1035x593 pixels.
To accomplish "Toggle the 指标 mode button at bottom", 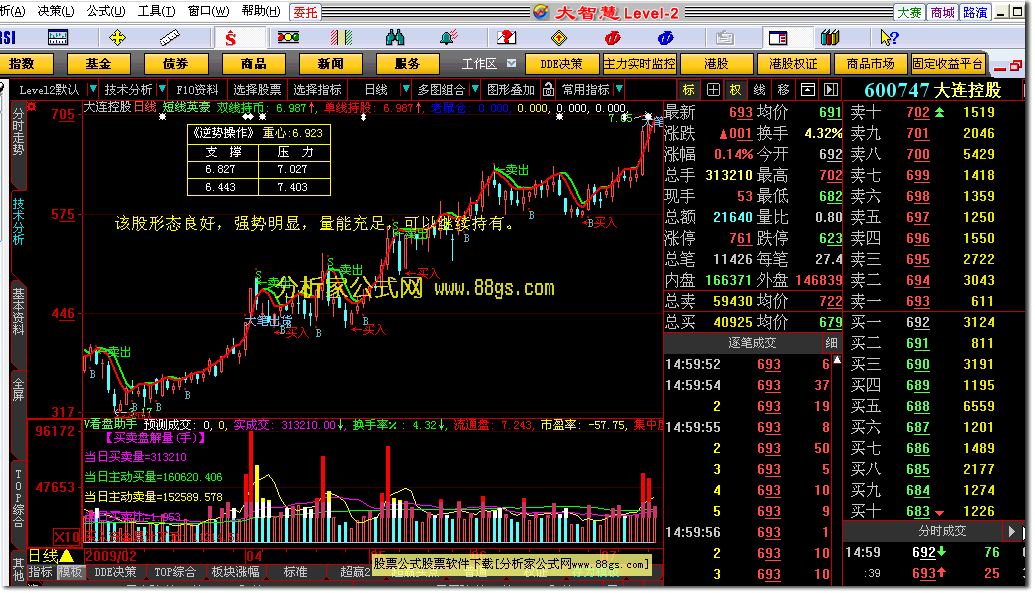I will tap(41, 572).
